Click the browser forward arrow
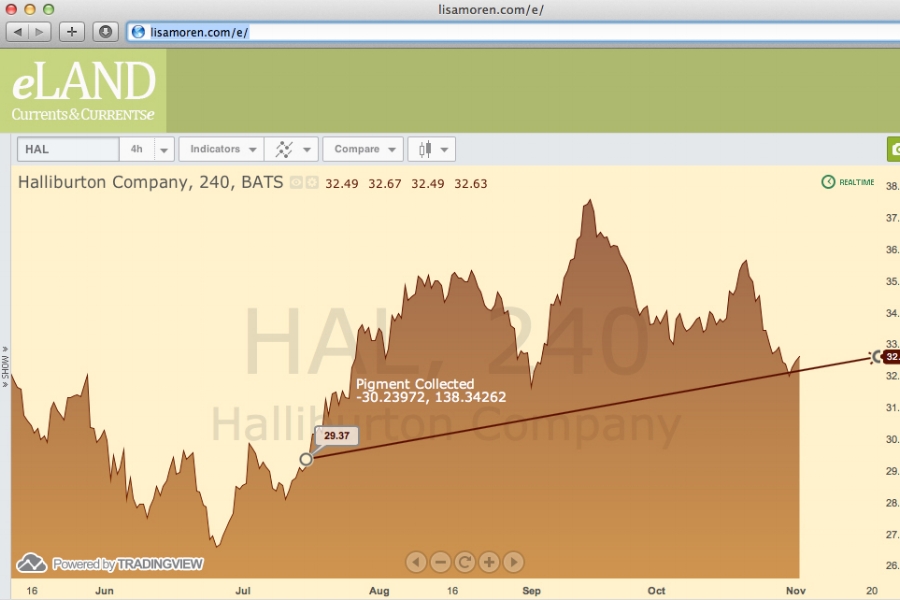The image size is (900, 600). tap(39, 32)
